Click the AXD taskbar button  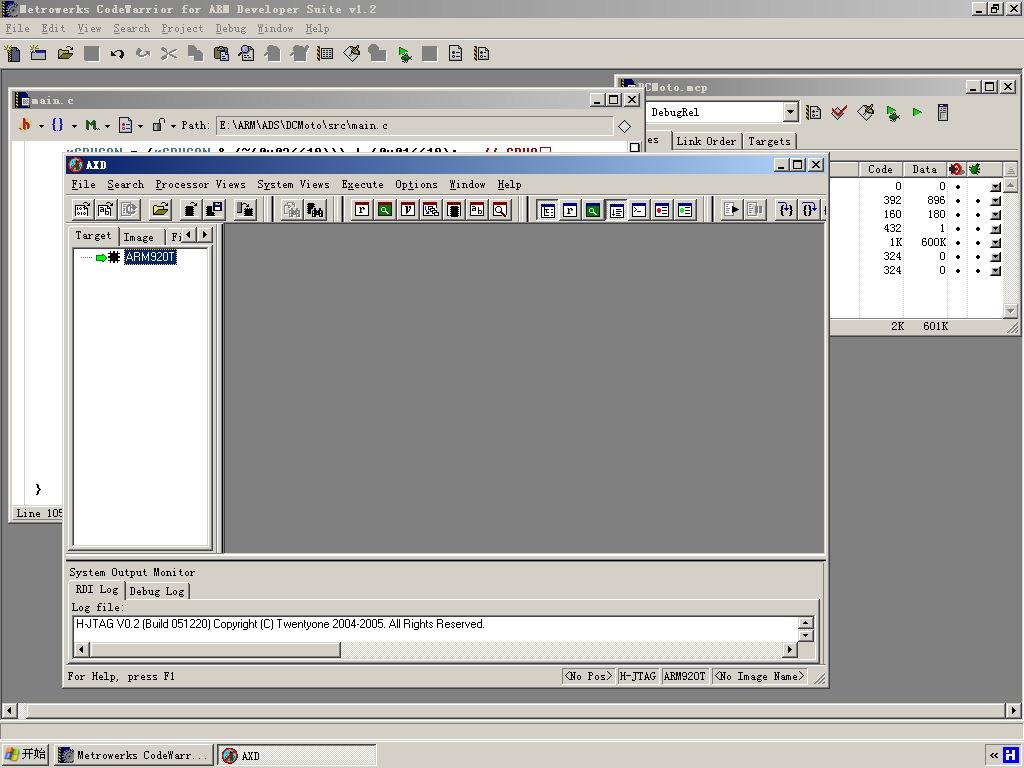[296, 755]
